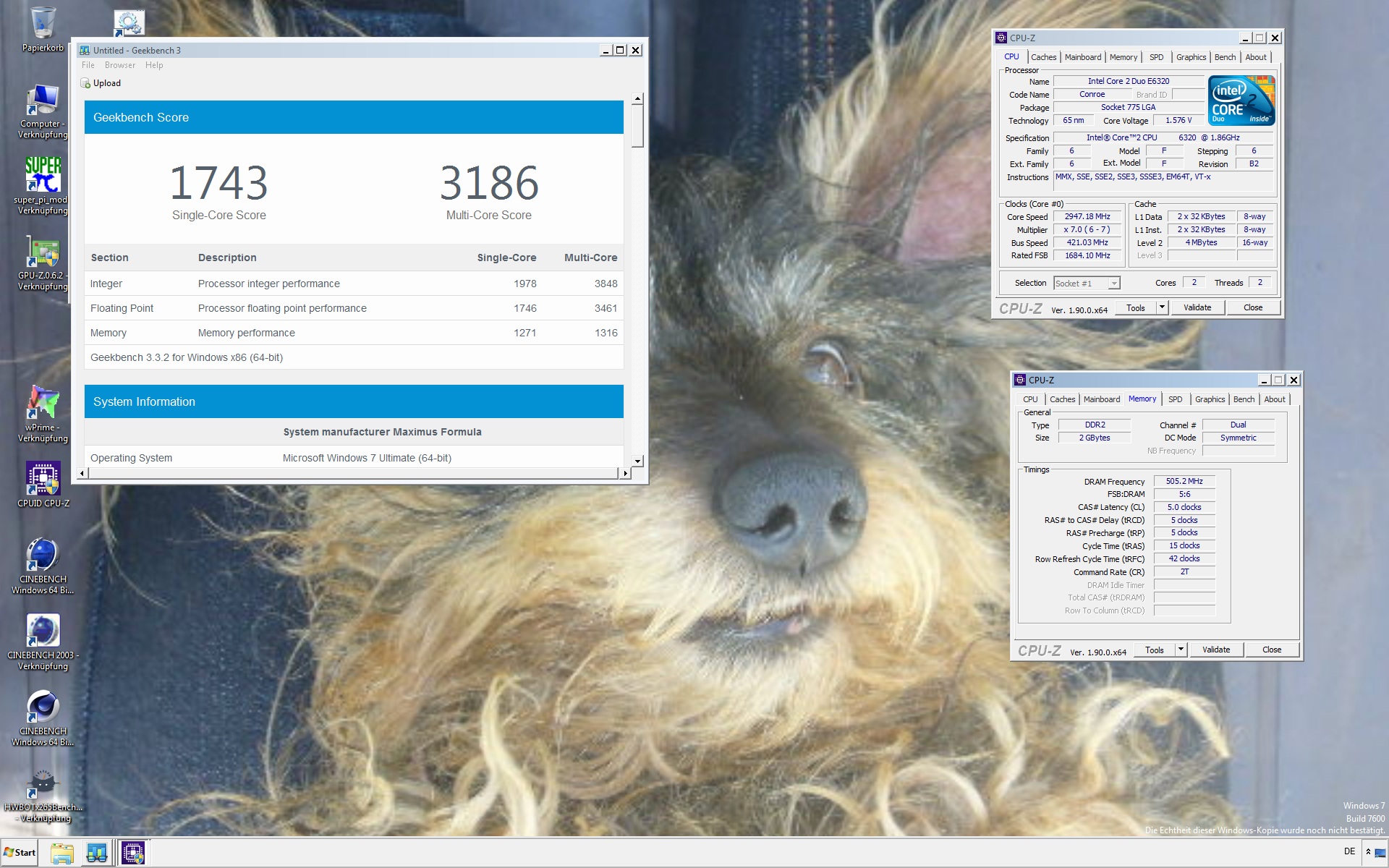Viewport: 1389px width, 868px height.
Task: Click Validate in the Memory CPU-Z window
Action: pyautogui.click(x=1216, y=650)
